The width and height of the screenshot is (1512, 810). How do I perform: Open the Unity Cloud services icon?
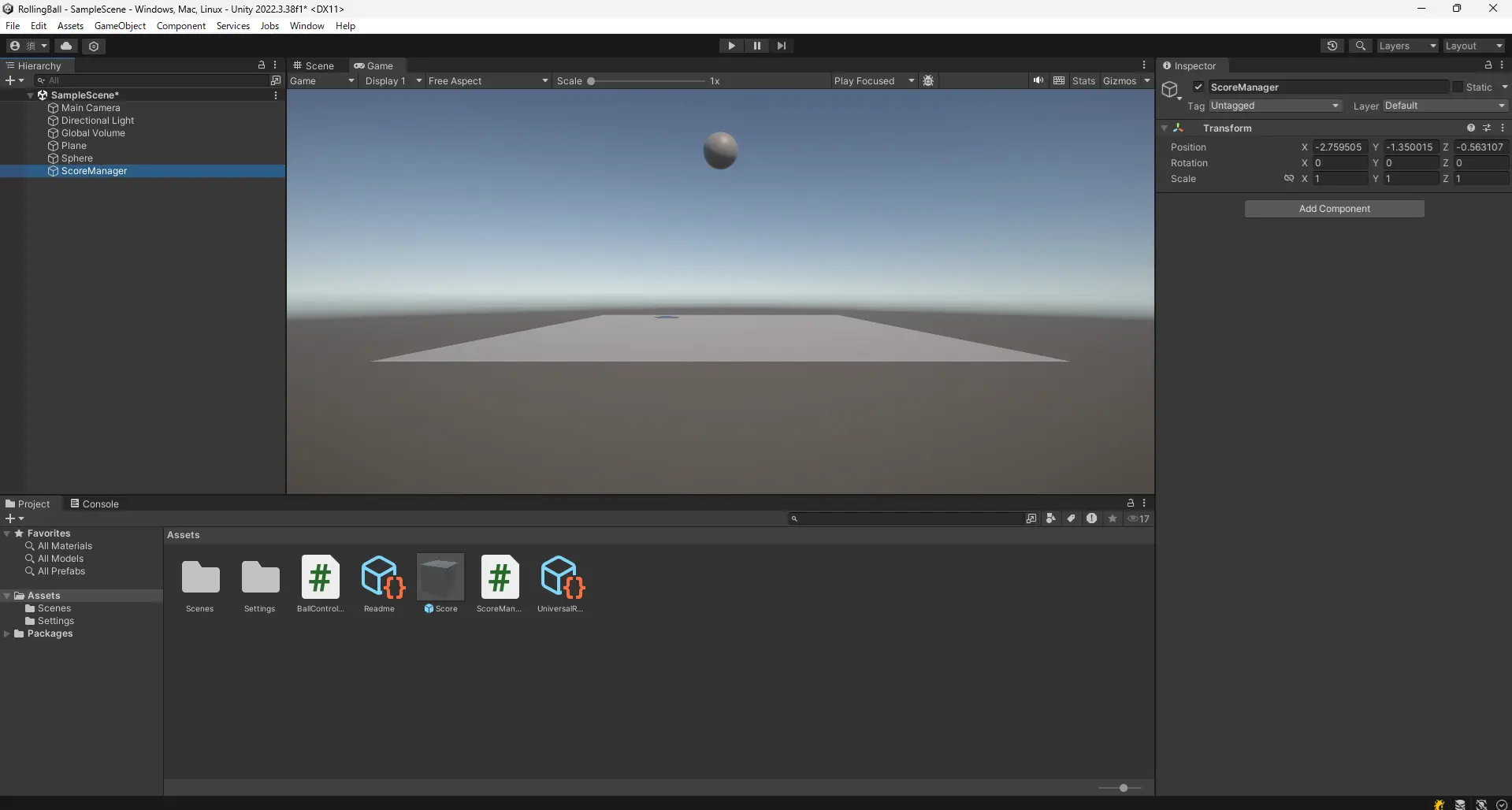[x=66, y=46]
